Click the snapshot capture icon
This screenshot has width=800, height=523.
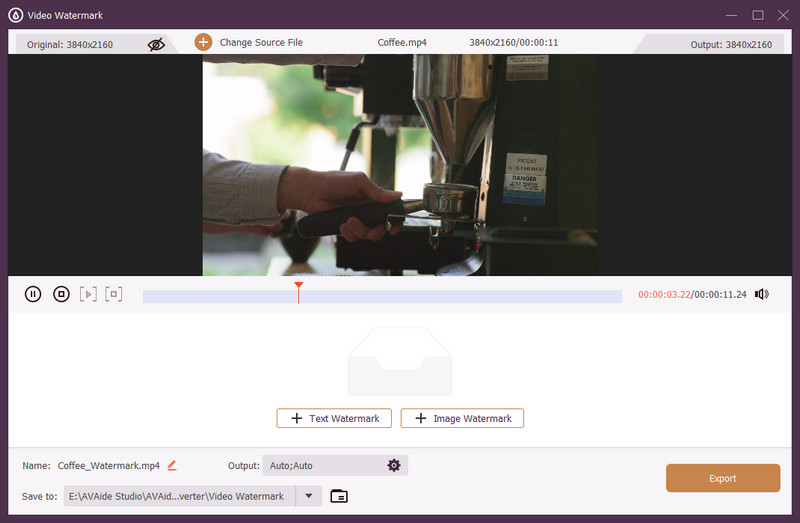(x=114, y=294)
